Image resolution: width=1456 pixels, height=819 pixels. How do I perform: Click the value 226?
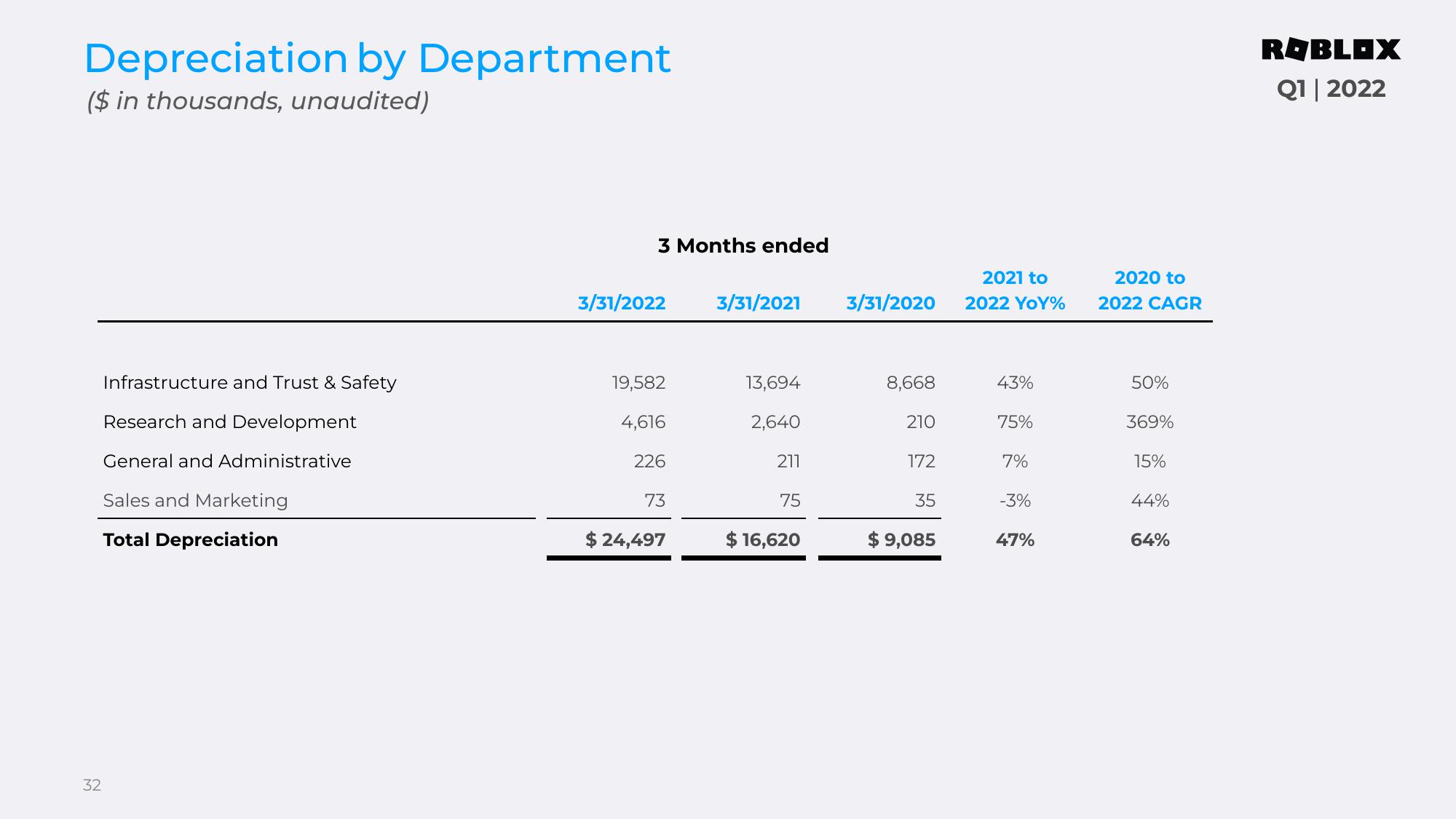650,462
